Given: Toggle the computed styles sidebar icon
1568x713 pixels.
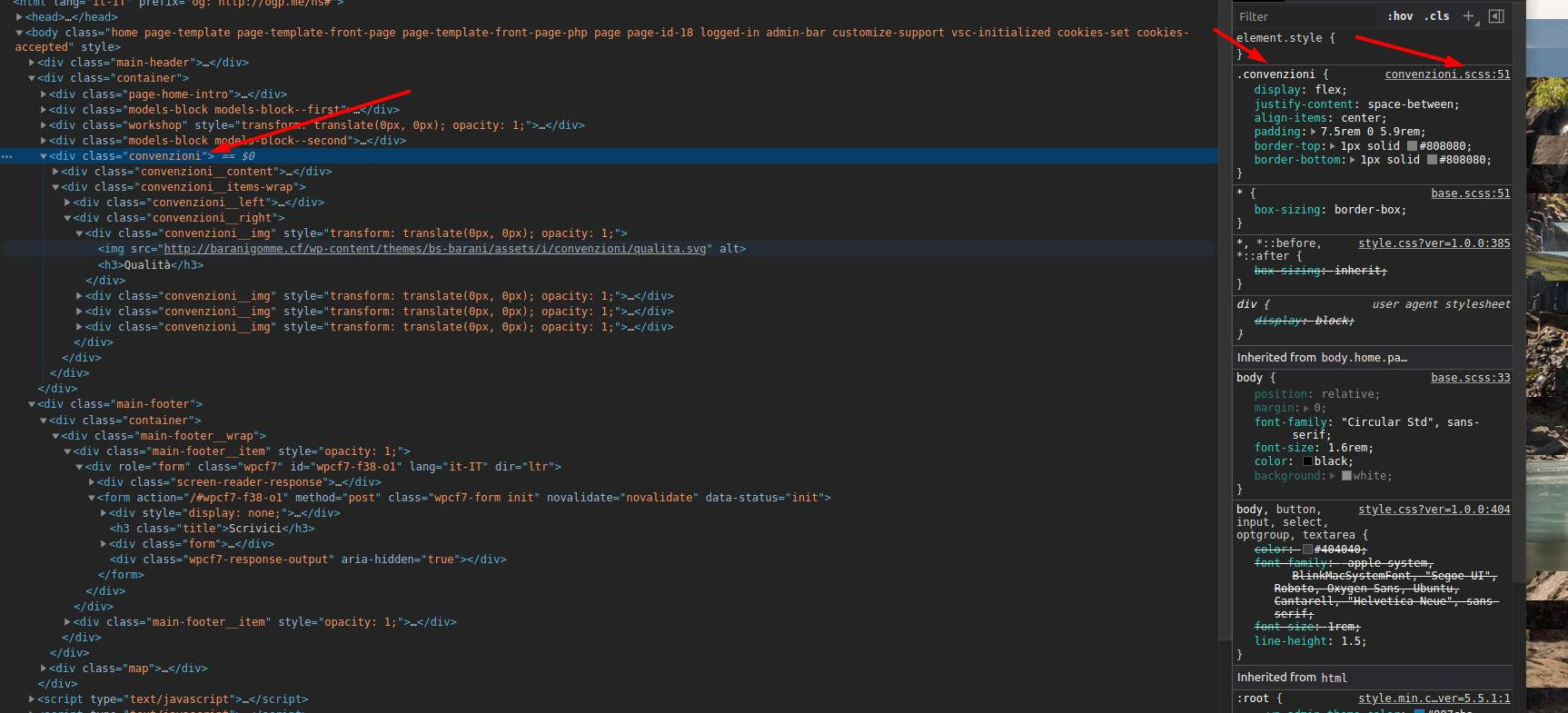Looking at the screenshot, I should pos(1496,15).
